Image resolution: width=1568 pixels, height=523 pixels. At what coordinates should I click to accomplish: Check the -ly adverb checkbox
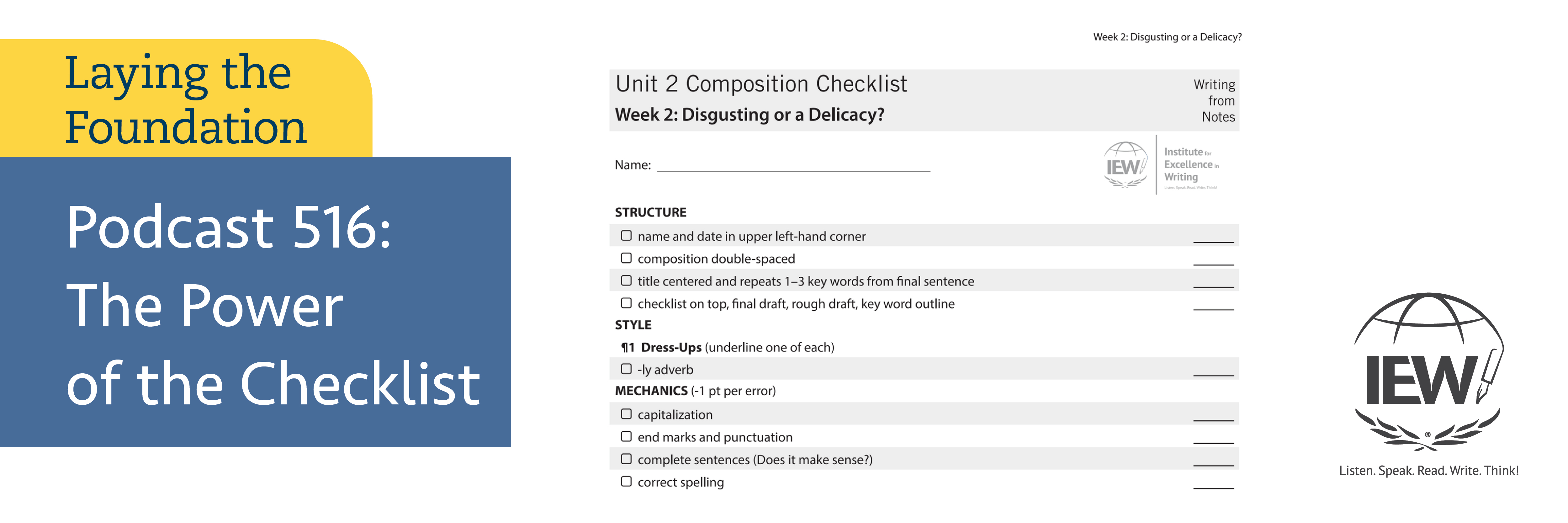[x=626, y=369]
